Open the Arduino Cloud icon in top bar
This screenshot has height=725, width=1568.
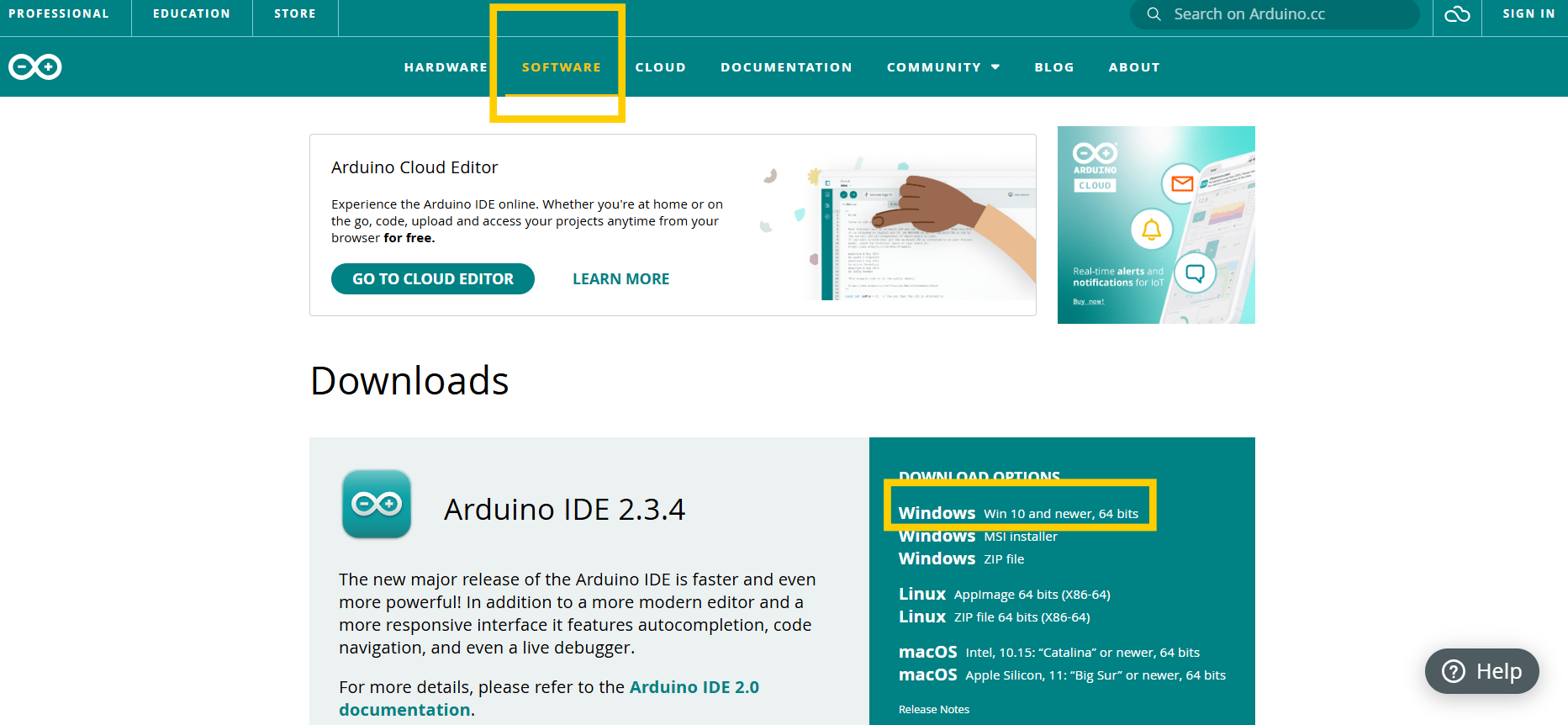(x=1457, y=14)
